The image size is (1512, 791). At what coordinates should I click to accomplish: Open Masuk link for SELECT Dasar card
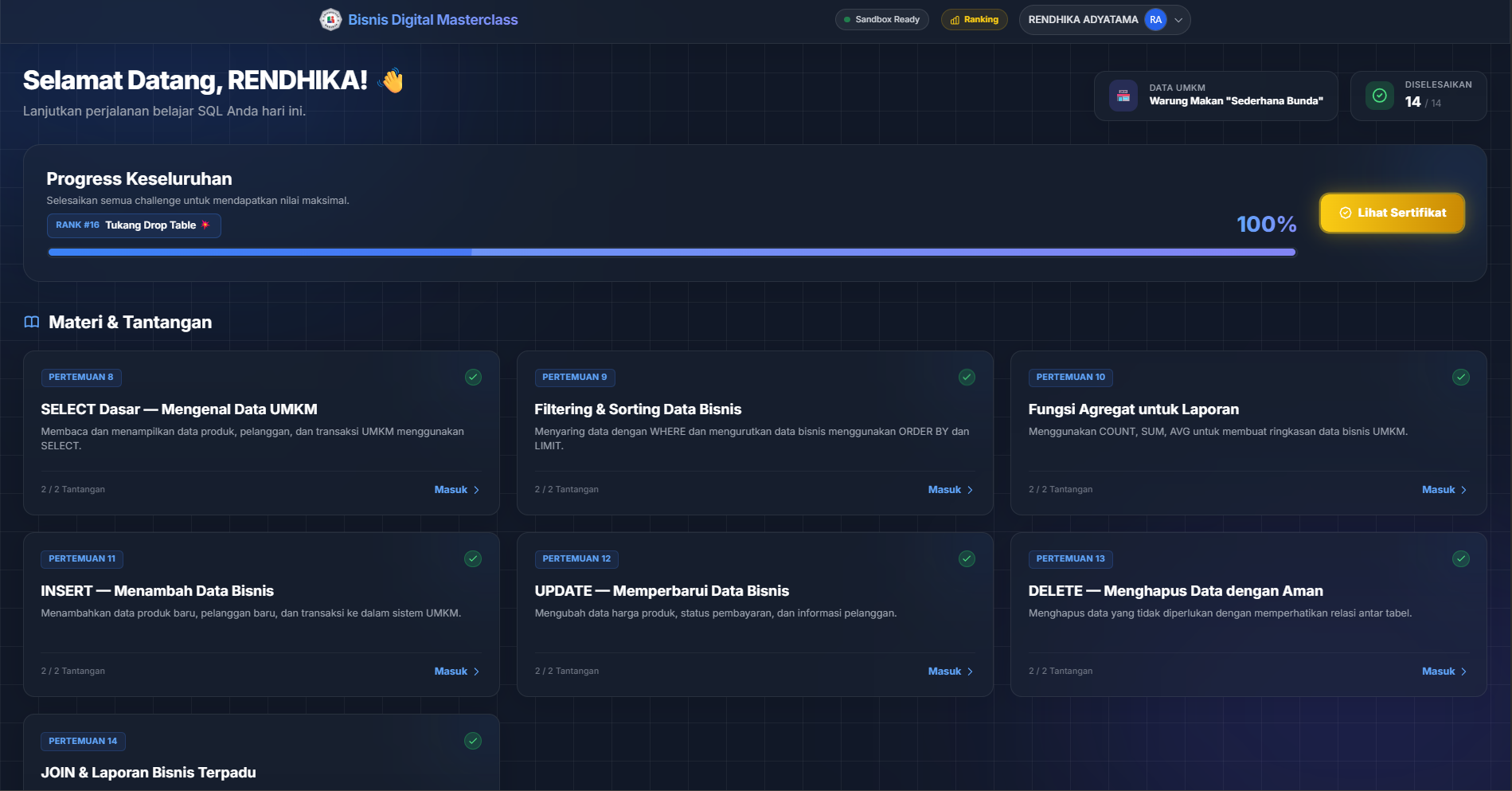457,490
